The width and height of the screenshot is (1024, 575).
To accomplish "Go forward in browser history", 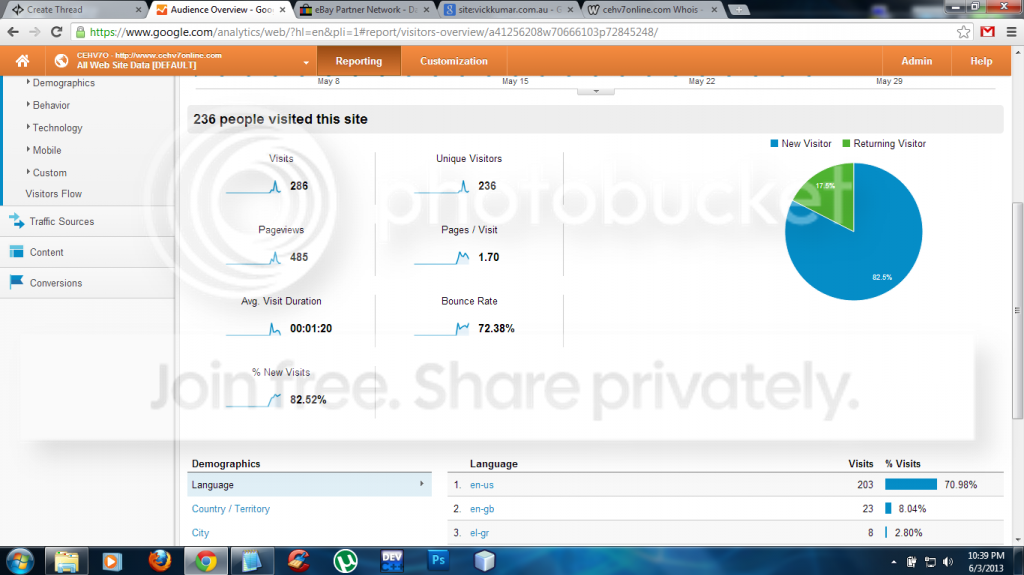I will point(35,32).
